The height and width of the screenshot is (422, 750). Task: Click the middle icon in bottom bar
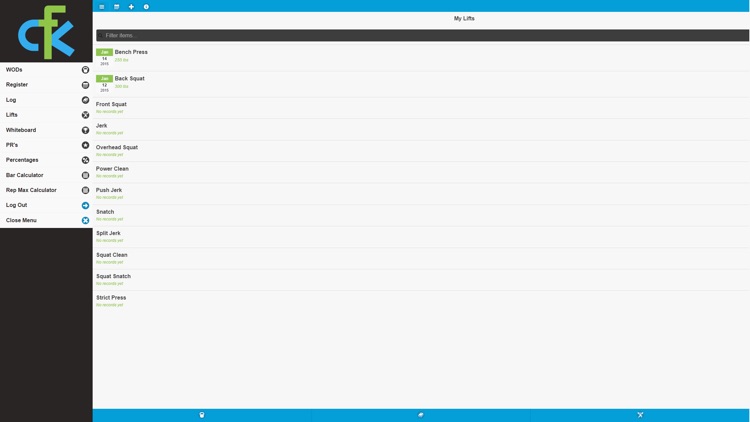[420, 415]
